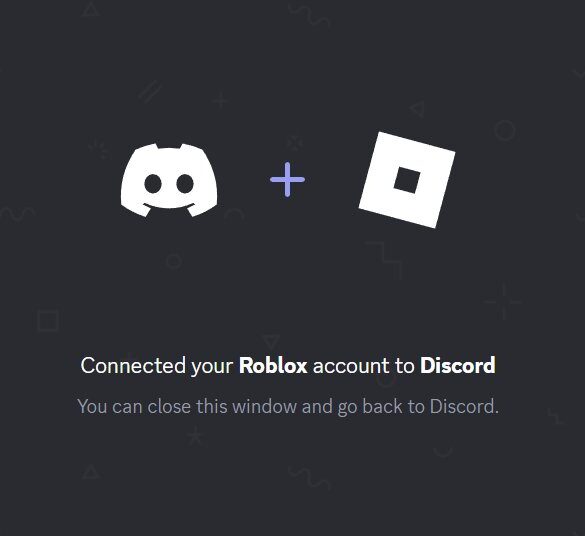Click "go back to Discord" text
Viewport: 585px width, 536px height.
(x=418, y=407)
